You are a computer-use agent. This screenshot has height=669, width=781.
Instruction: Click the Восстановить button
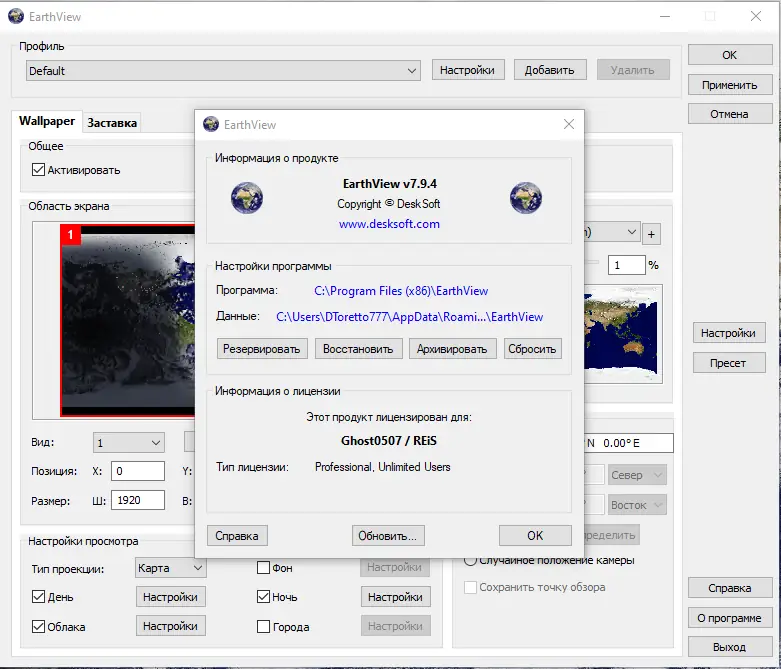pos(358,349)
